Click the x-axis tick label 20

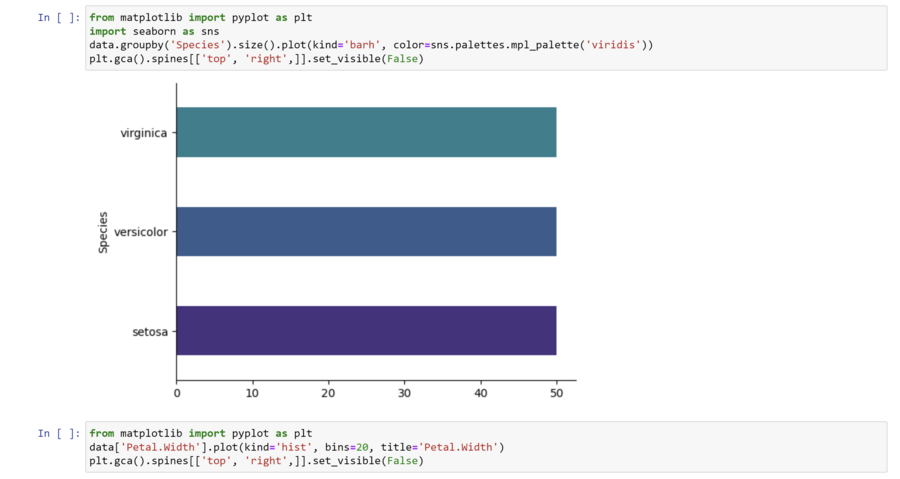328,393
